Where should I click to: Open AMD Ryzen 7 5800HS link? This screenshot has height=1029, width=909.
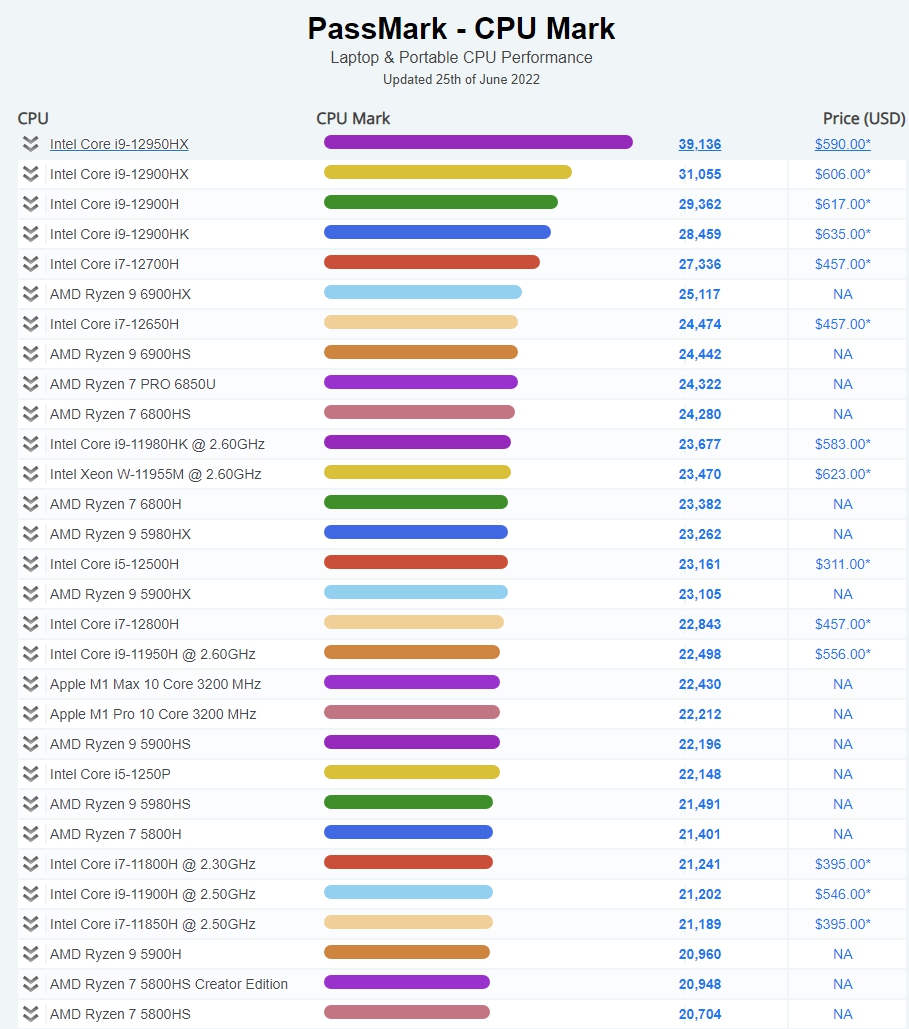[120, 1015]
